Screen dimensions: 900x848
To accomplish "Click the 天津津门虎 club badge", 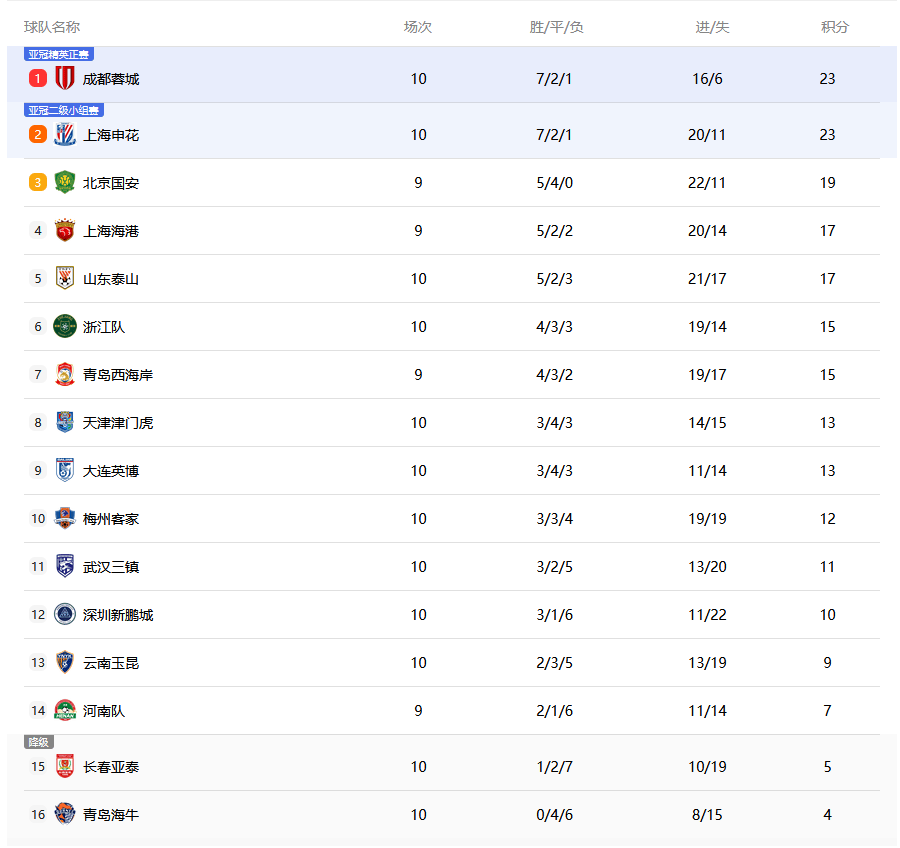I will 65,422.
